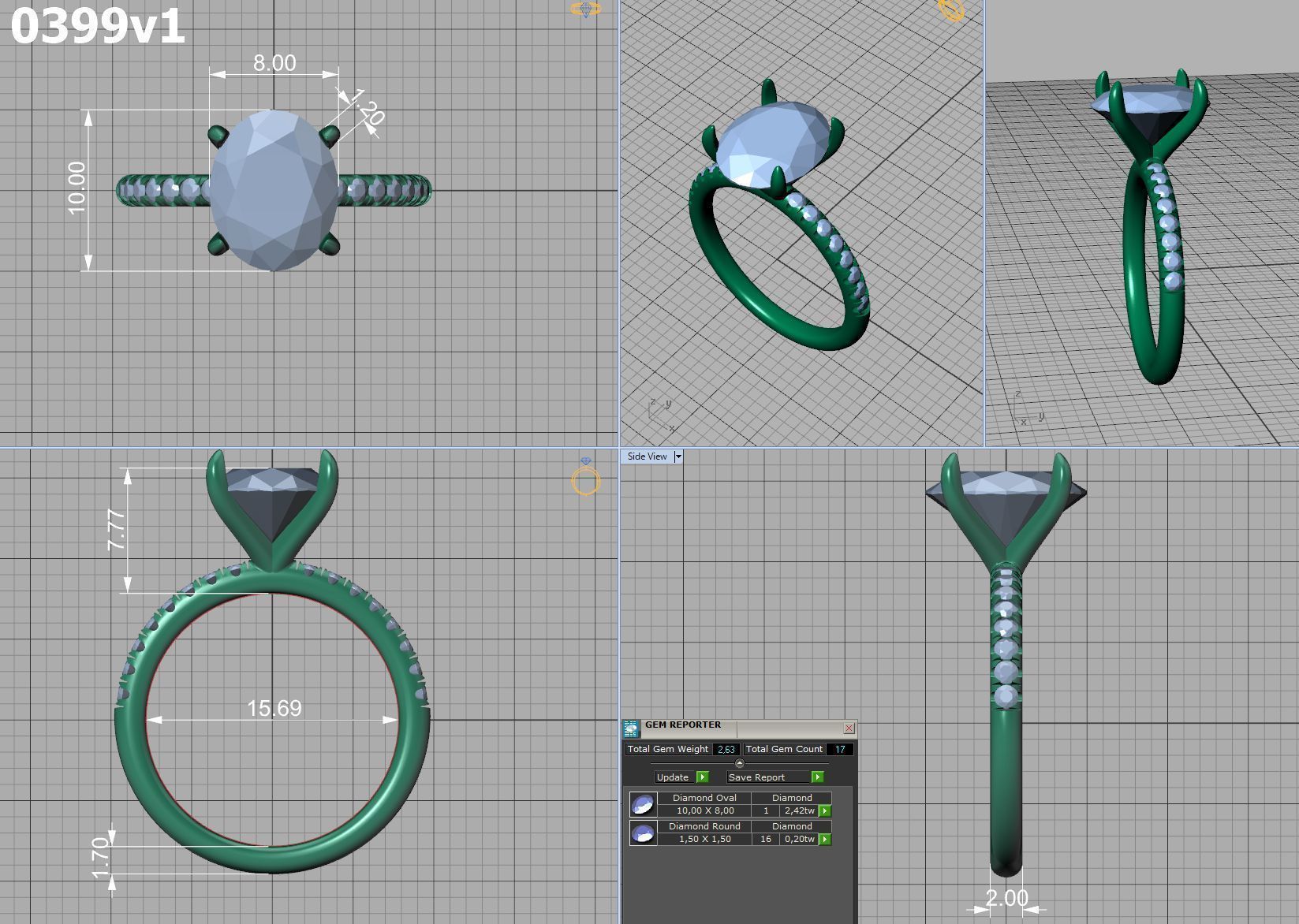Click the "Diamond Oval" cell
This screenshot has height=924, width=1299.
pos(704,798)
